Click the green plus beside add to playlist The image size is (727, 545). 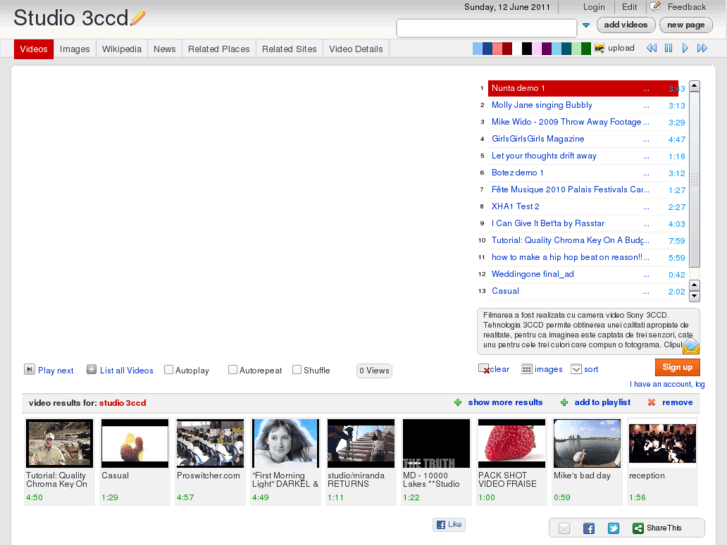pos(564,403)
